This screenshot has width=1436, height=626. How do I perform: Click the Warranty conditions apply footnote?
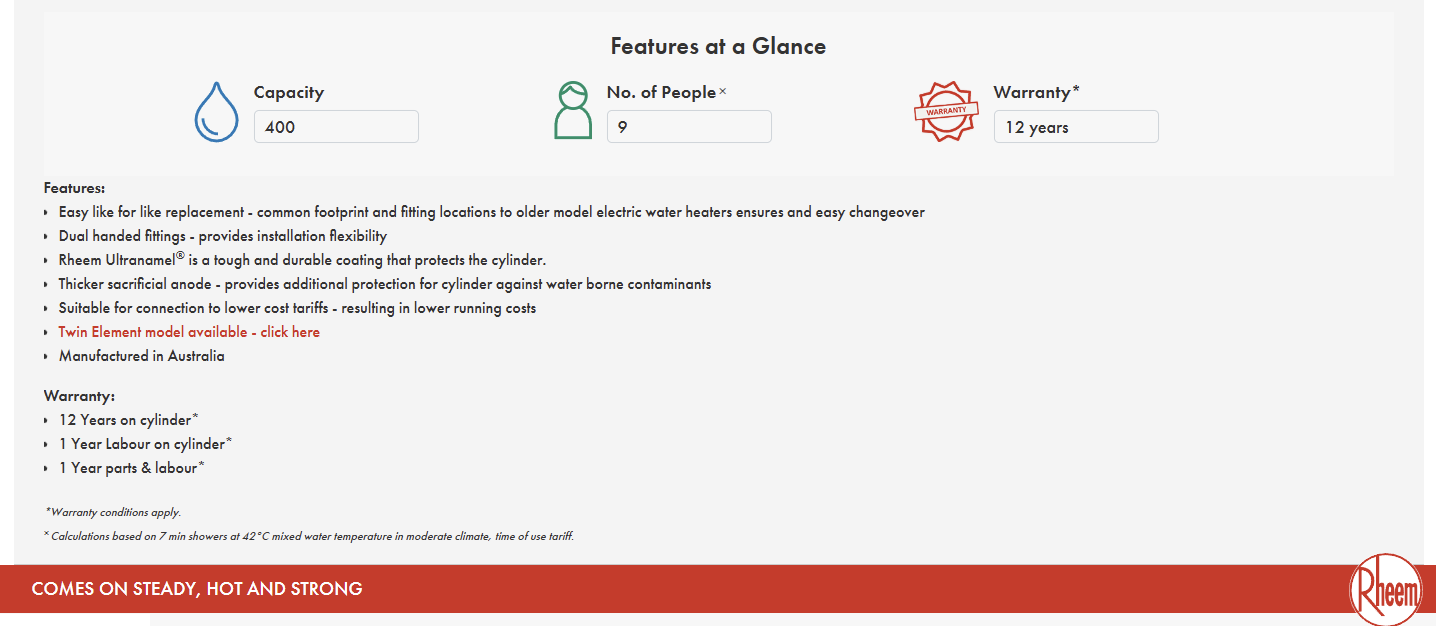click(114, 512)
